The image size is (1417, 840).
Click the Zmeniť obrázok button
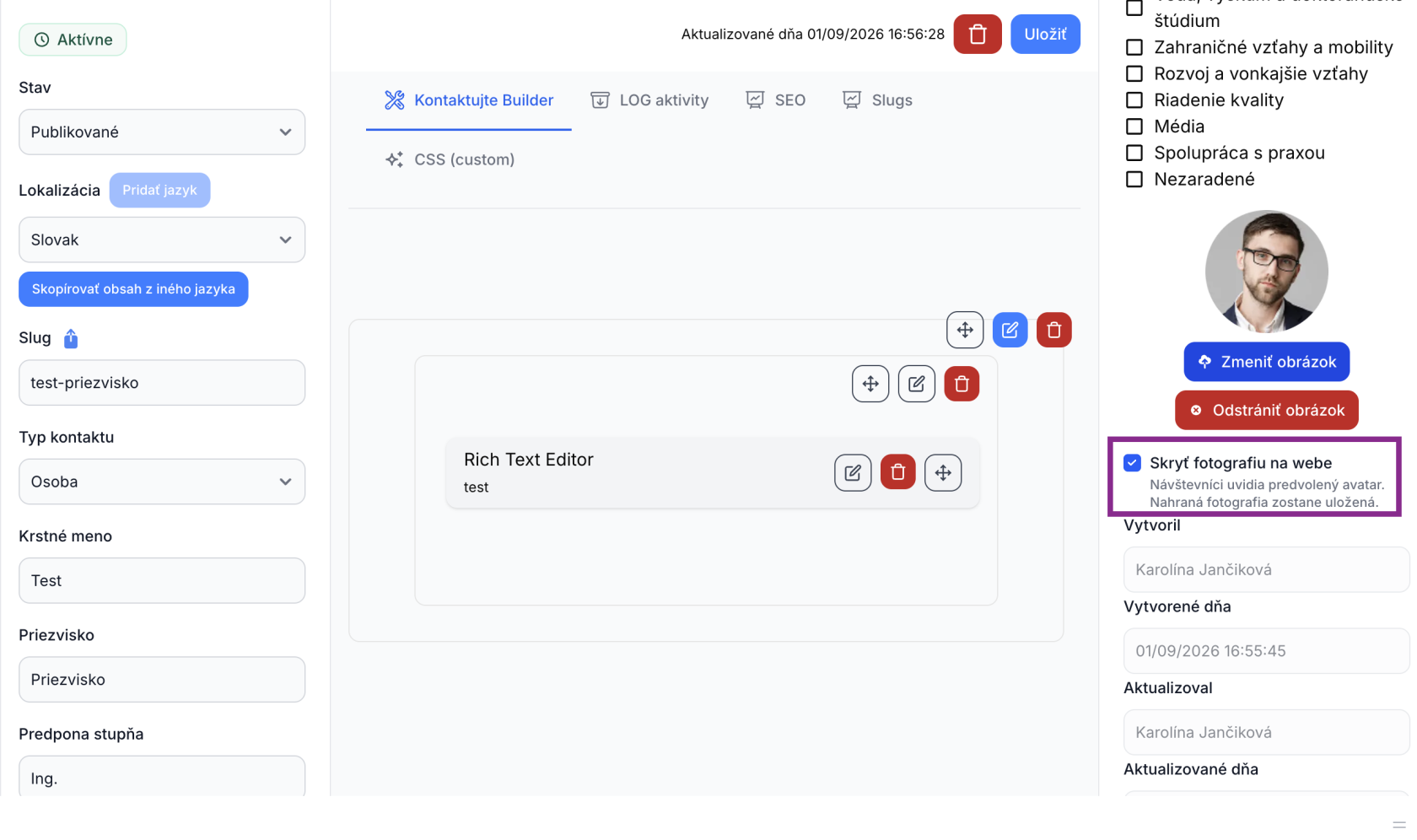[x=1267, y=362]
